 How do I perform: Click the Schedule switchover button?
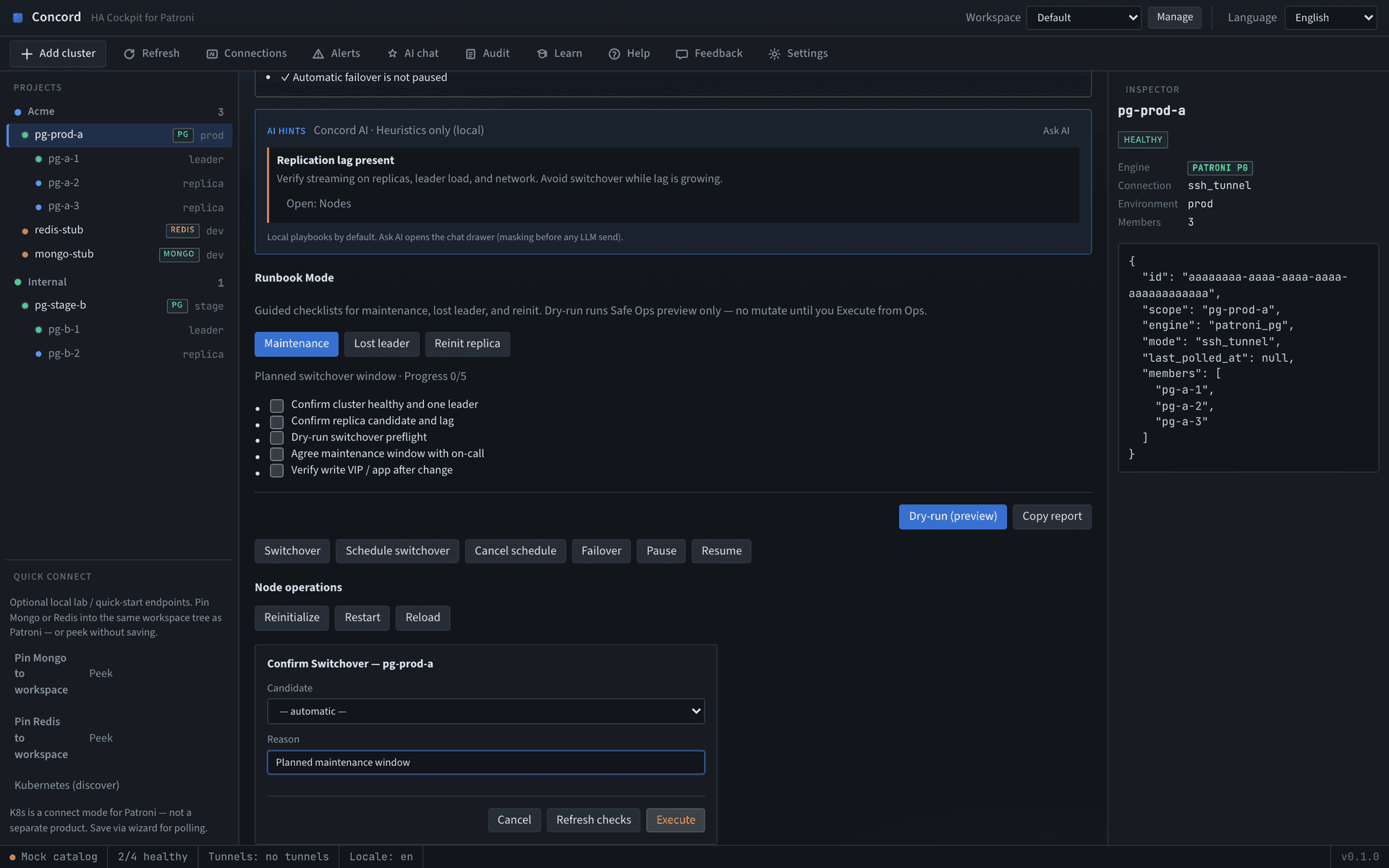point(397,551)
